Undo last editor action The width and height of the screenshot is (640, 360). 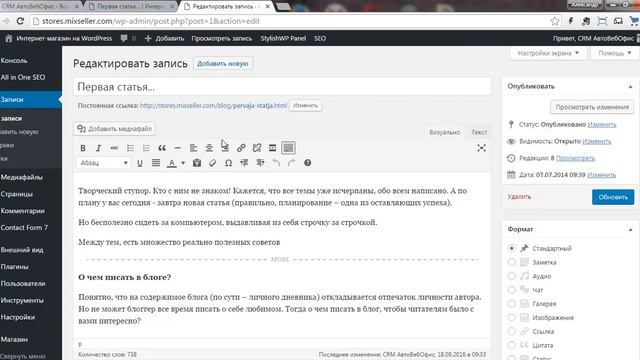pyautogui.click(x=276, y=163)
